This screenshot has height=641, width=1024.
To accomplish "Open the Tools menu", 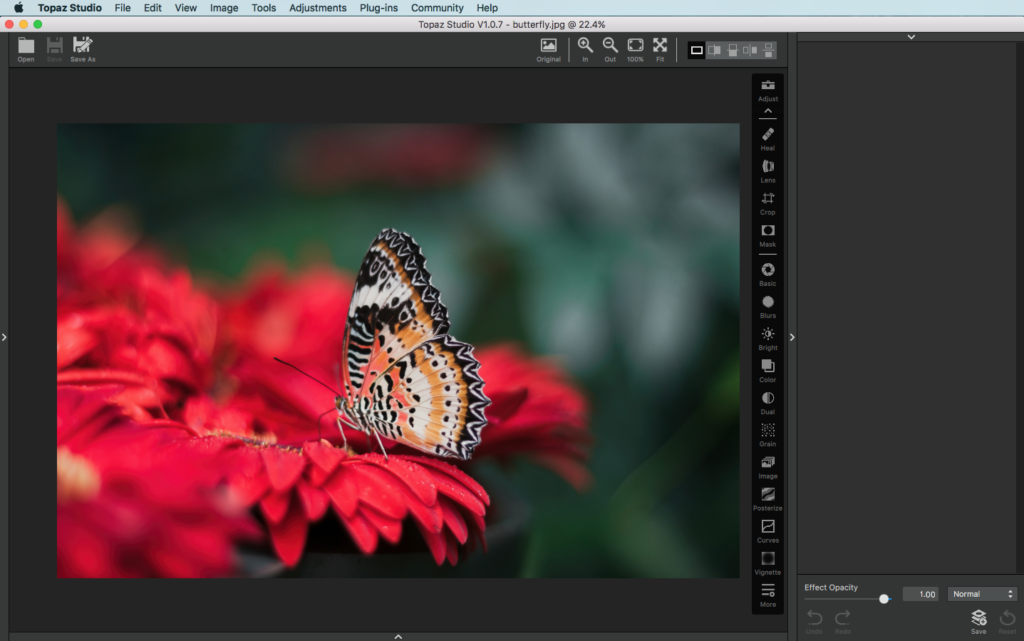I will pyautogui.click(x=263, y=8).
